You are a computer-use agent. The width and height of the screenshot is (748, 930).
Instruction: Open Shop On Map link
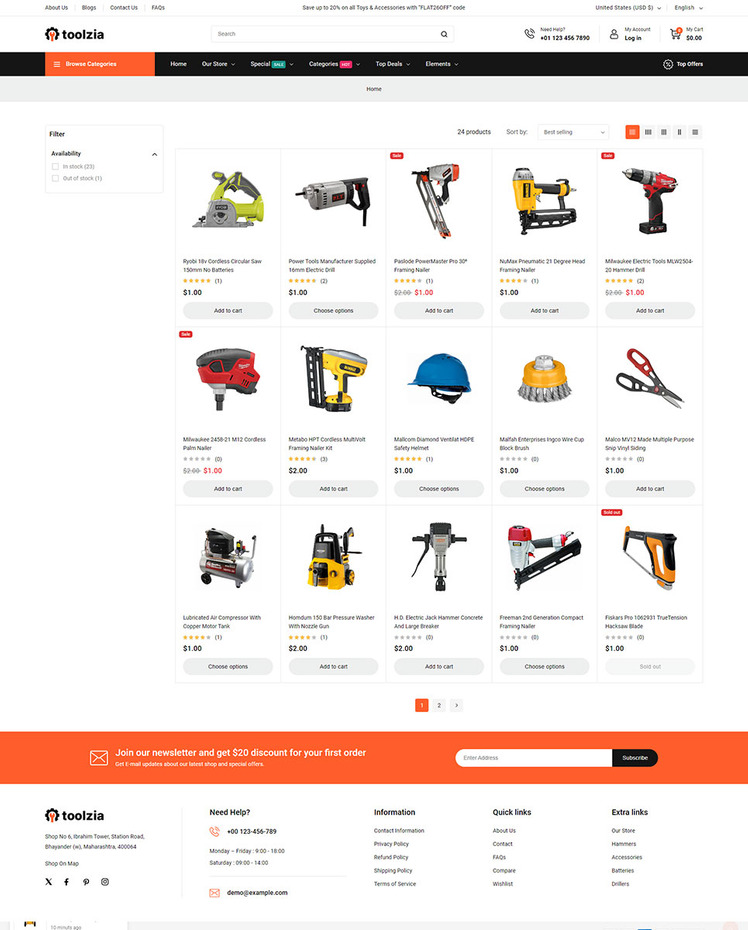tap(62, 864)
